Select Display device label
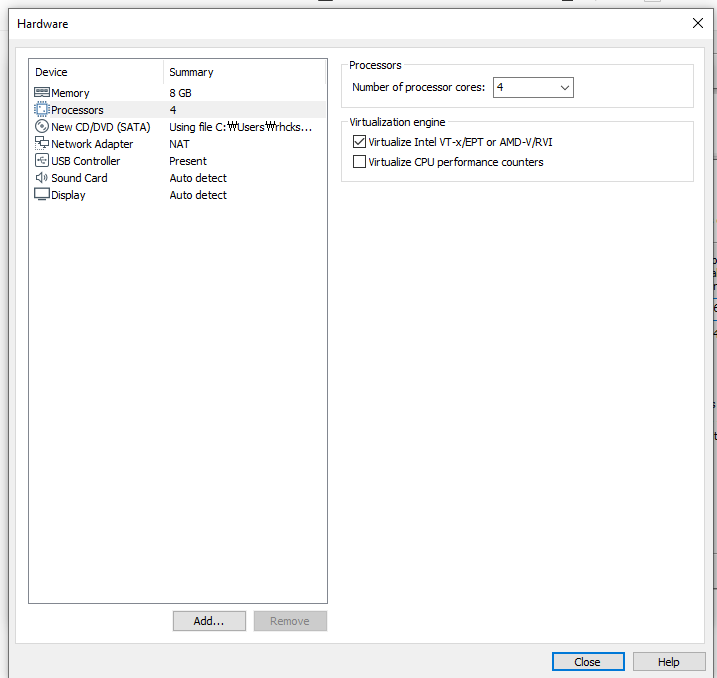Image resolution: width=717 pixels, height=678 pixels. click(x=68, y=195)
